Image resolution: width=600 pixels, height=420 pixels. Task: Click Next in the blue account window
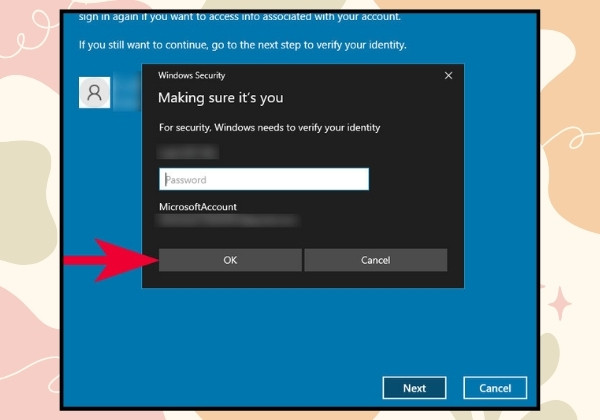(x=414, y=388)
